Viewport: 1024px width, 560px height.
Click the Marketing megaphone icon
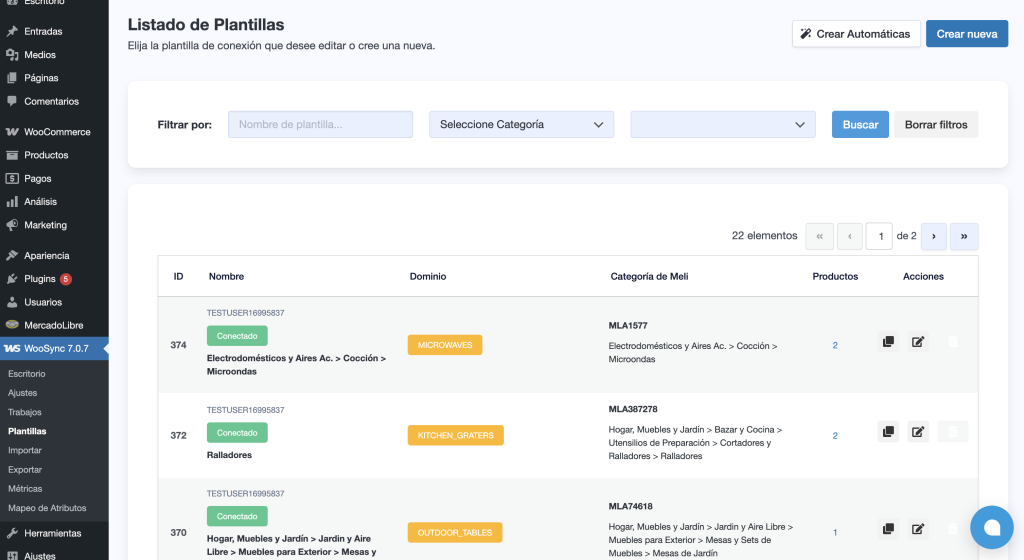[12, 225]
